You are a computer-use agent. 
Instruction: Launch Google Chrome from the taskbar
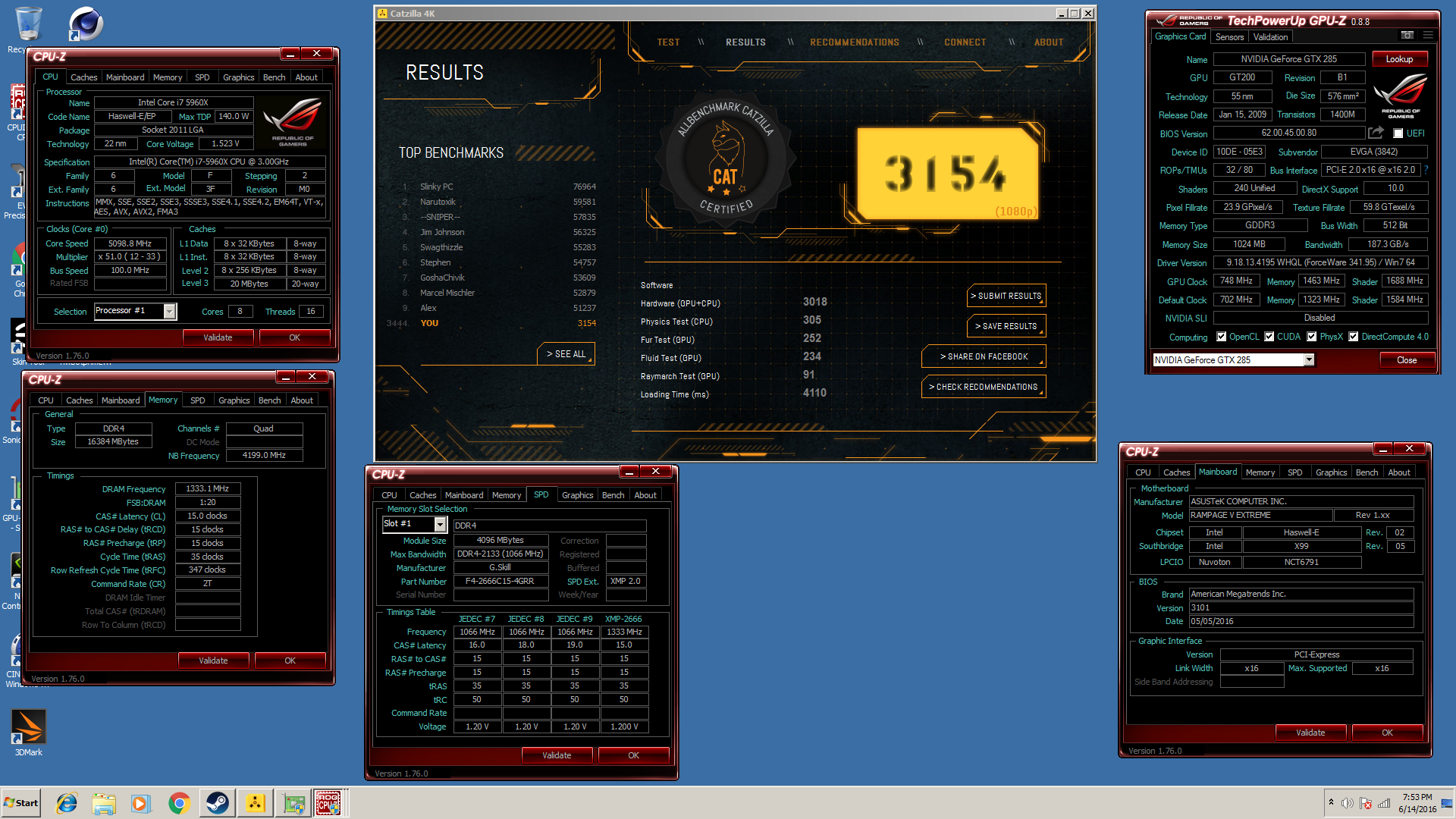179,803
